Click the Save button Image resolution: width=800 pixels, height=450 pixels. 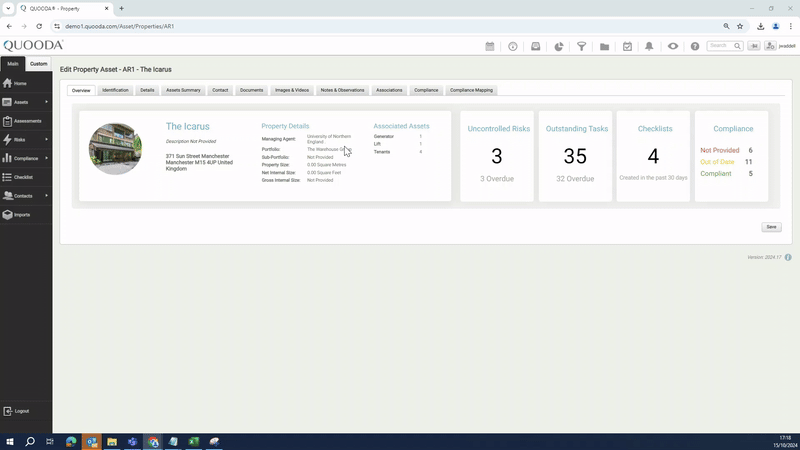pyautogui.click(x=771, y=227)
